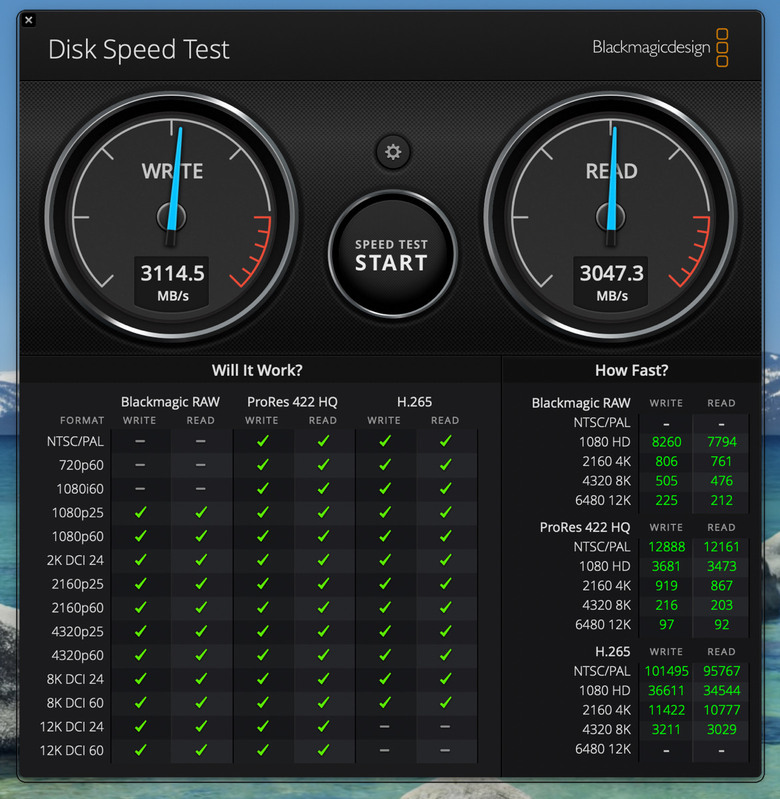Click the 12K DCI 60 row label
Image resolution: width=780 pixels, height=799 pixels.
pos(72,751)
